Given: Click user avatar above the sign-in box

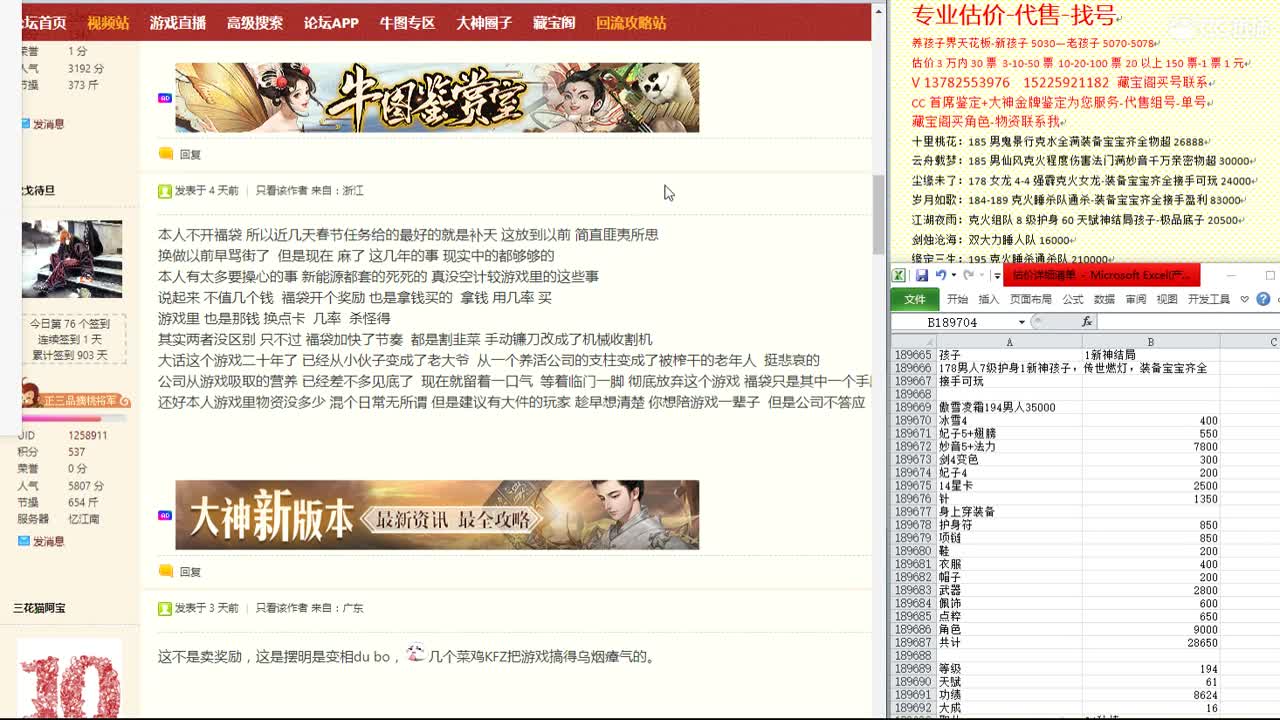Looking at the screenshot, I should pyautogui.click(x=72, y=259).
